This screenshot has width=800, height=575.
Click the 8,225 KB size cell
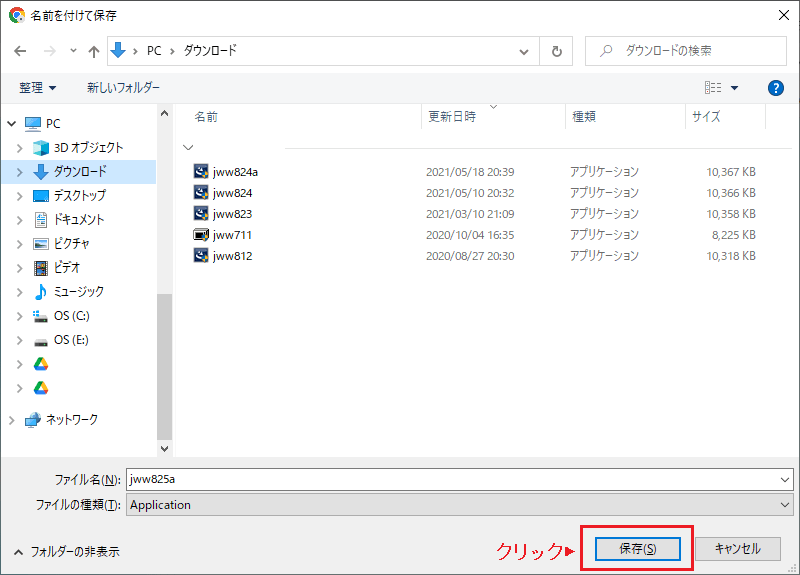(734, 235)
